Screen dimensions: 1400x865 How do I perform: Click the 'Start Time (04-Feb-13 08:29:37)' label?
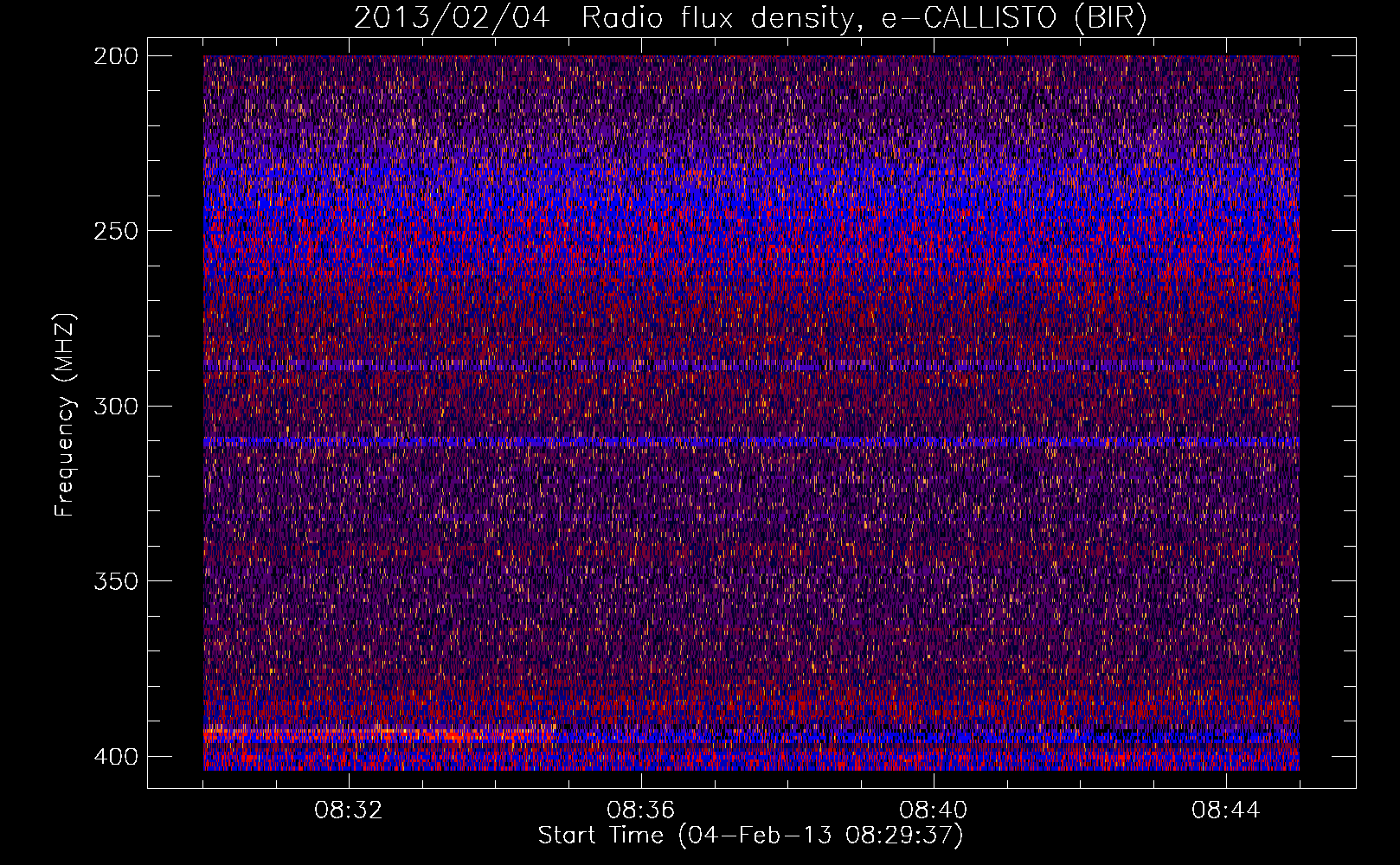[750, 836]
